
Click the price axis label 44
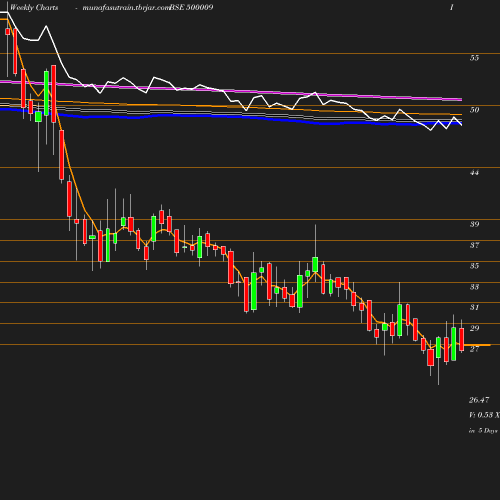474,173
